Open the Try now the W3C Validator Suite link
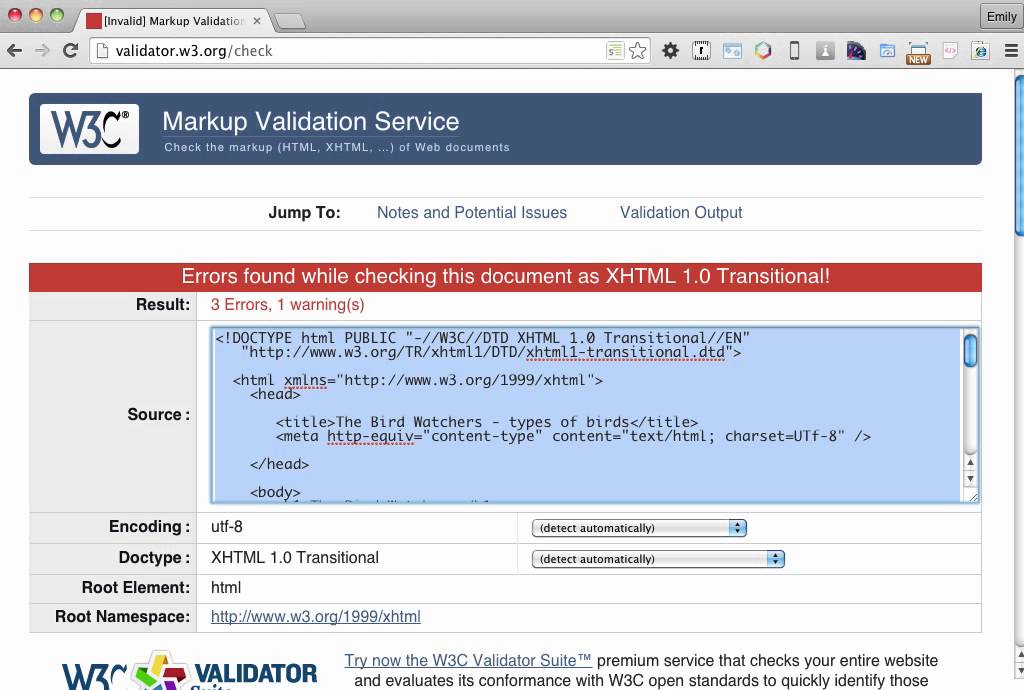This screenshot has width=1024, height=690. coord(468,661)
